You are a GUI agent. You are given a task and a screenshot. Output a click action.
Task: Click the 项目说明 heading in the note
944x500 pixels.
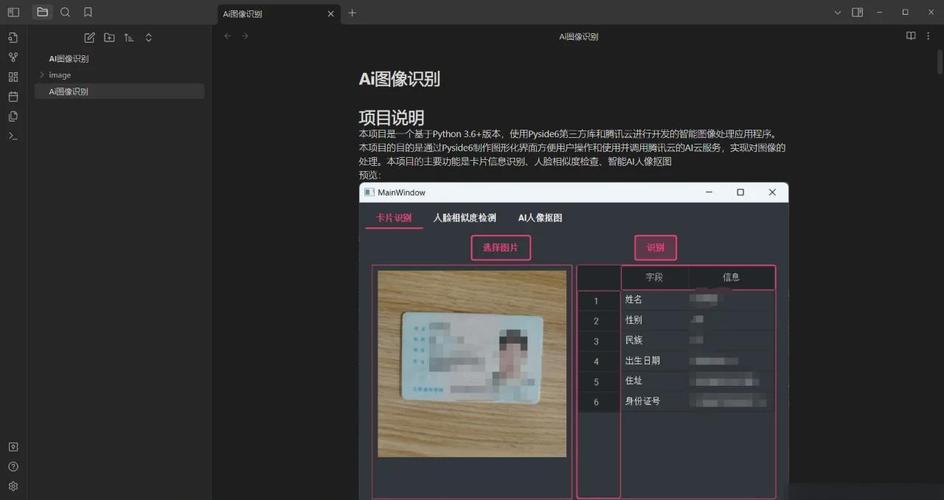pyautogui.click(x=391, y=117)
